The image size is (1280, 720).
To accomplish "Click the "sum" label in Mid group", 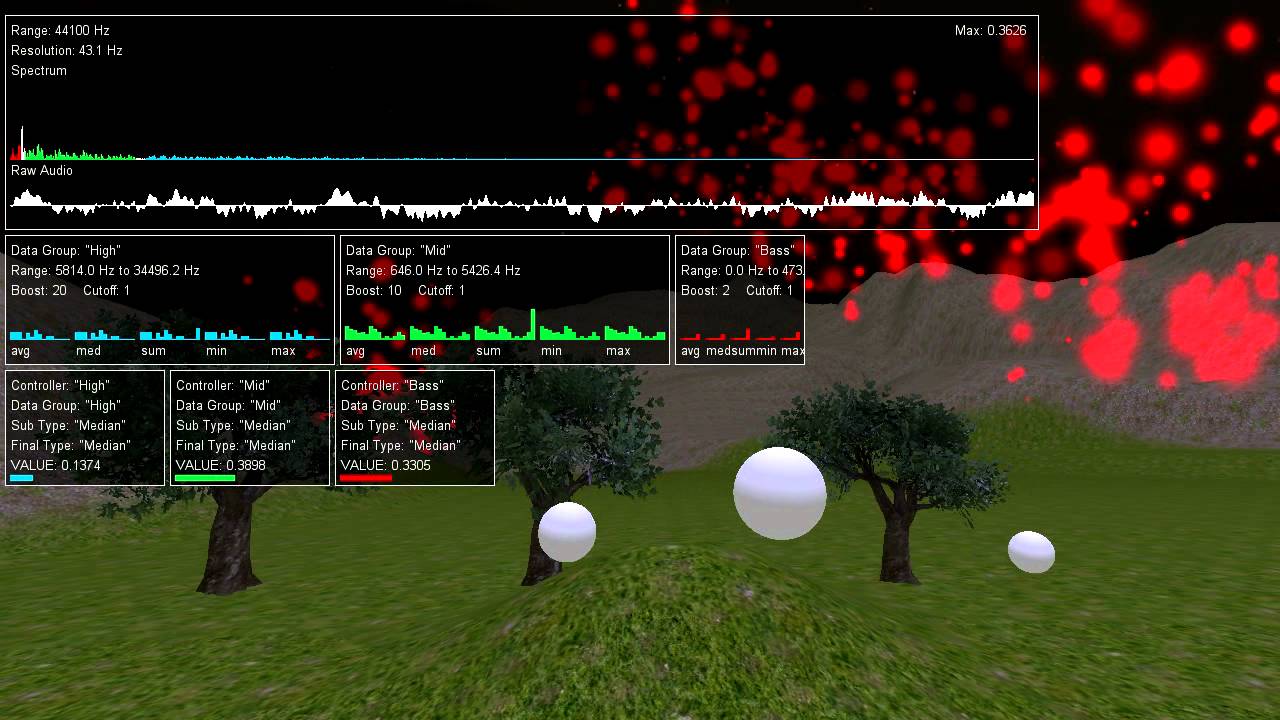I will coord(488,351).
